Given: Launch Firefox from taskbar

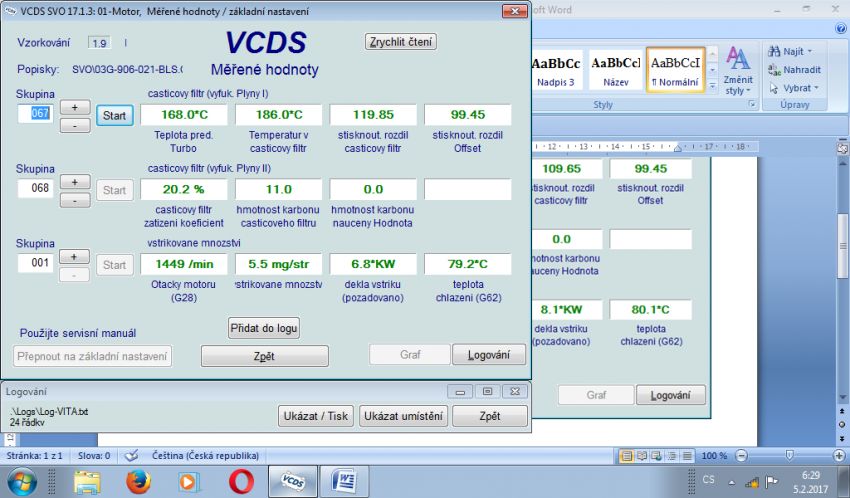Looking at the screenshot, I should pos(138,482).
